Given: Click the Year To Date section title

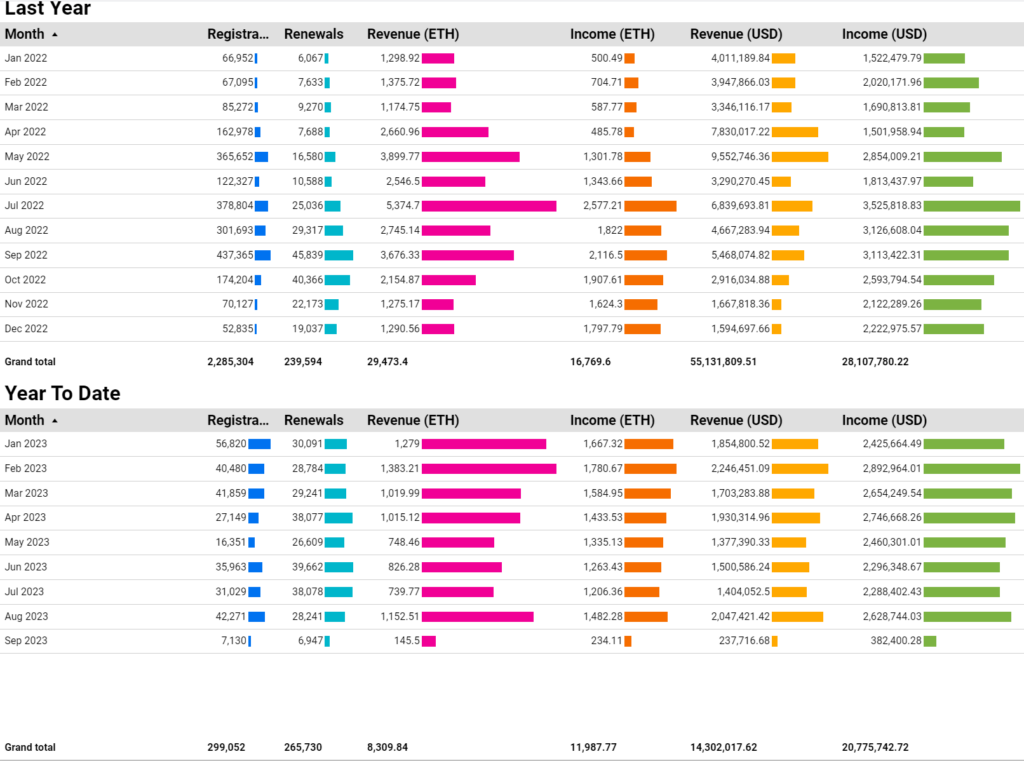Looking at the screenshot, I should 63,393.
